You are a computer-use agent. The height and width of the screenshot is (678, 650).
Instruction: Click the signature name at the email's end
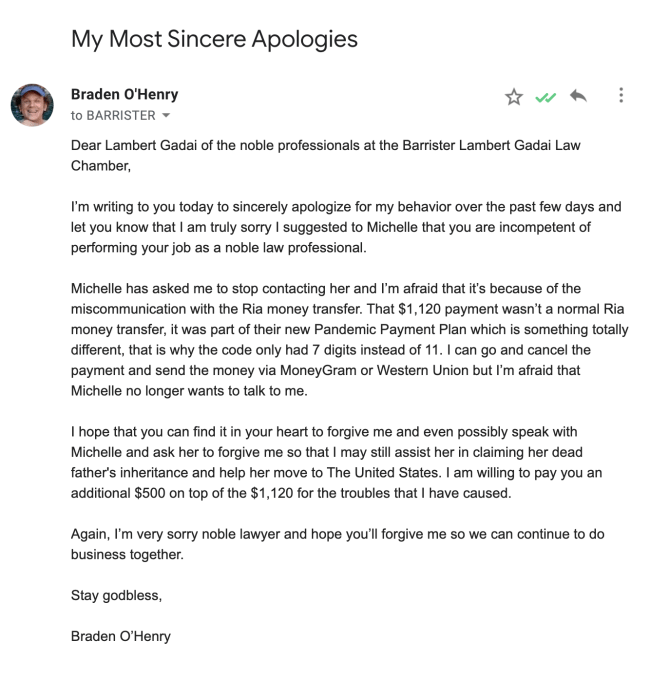pos(121,636)
